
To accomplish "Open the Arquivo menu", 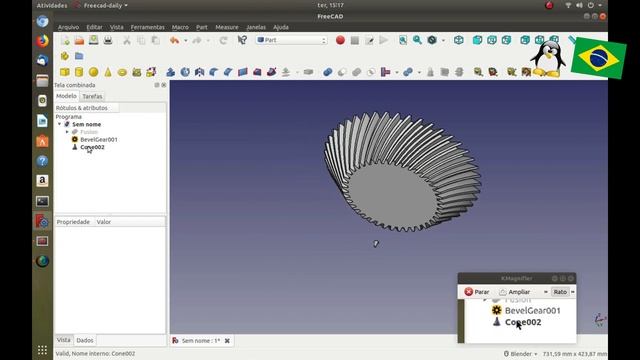I will pos(68,27).
